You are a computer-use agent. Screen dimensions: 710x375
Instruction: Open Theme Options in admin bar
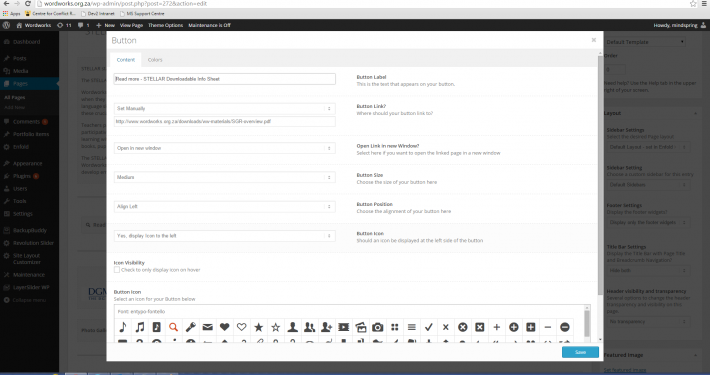[x=165, y=25]
